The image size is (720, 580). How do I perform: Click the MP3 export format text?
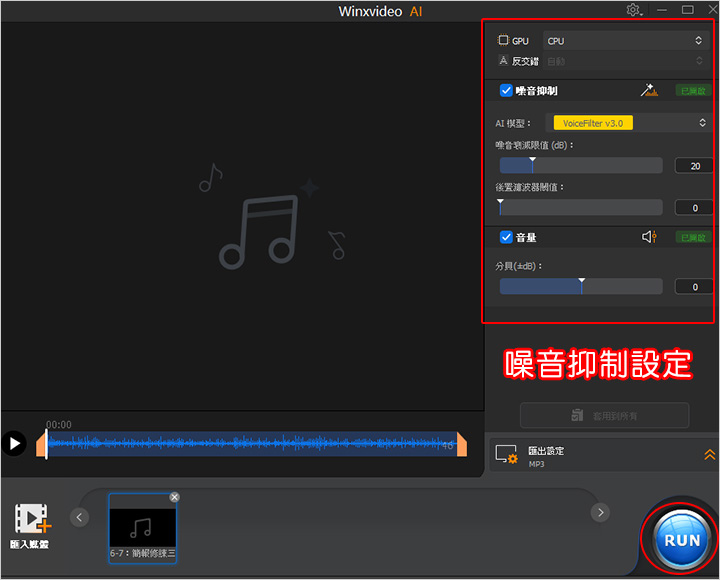coord(536,464)
